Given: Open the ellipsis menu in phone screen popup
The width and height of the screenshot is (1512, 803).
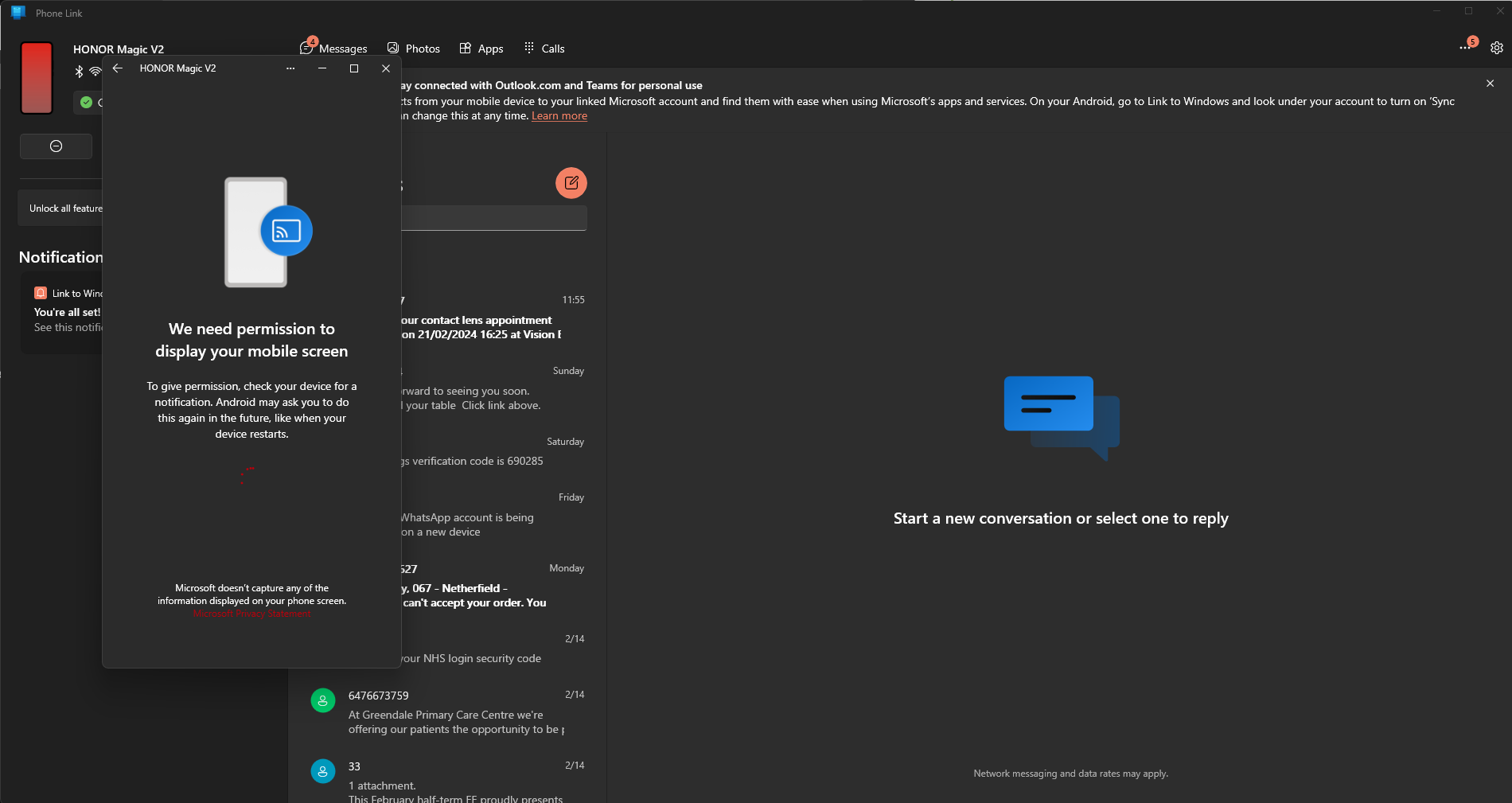Looking at the screenshot, I should pyautogui.click(x=290, y=68).
